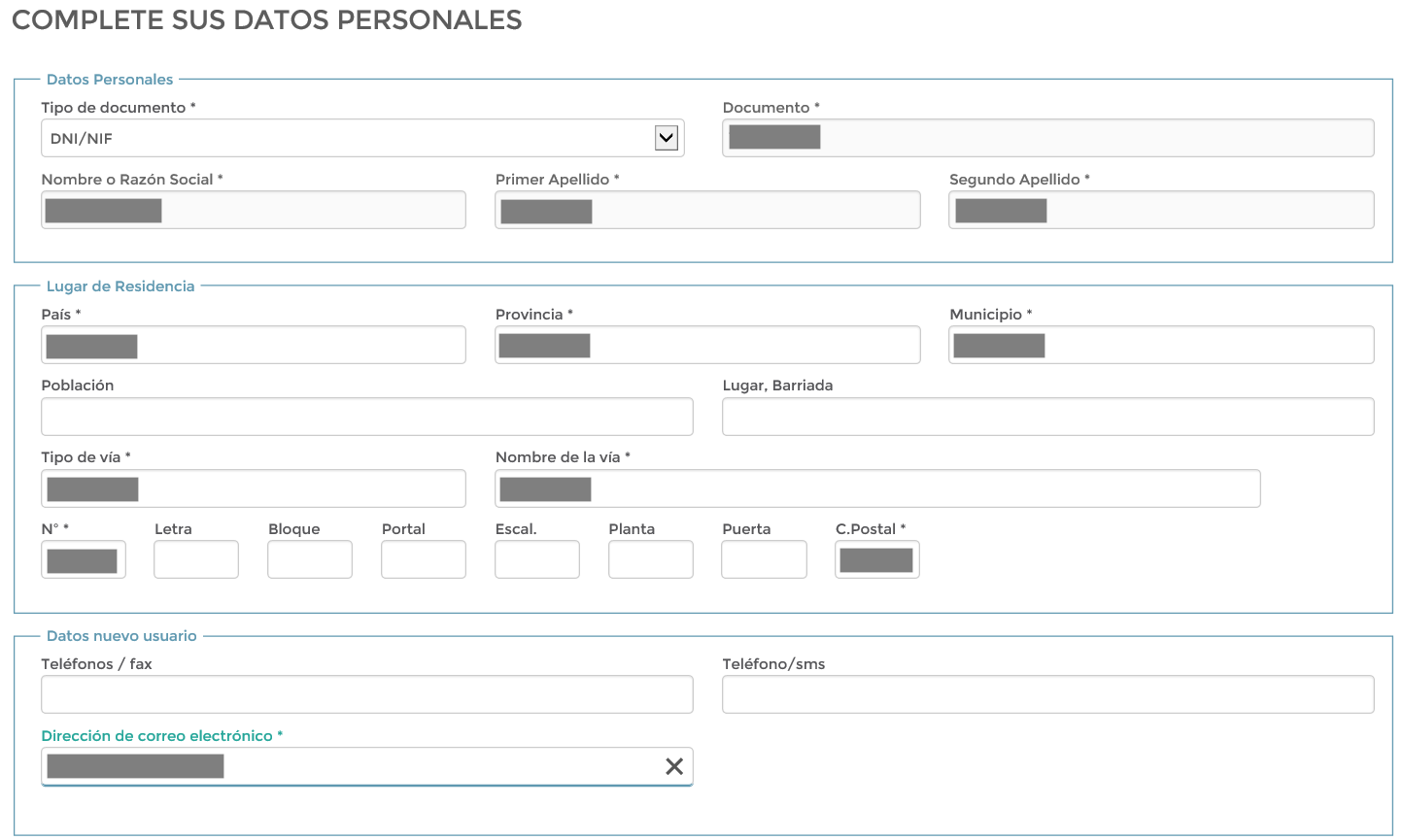Click the Portal input box
The width and height of the screenshot is (1404, 840).
point(424,559)
